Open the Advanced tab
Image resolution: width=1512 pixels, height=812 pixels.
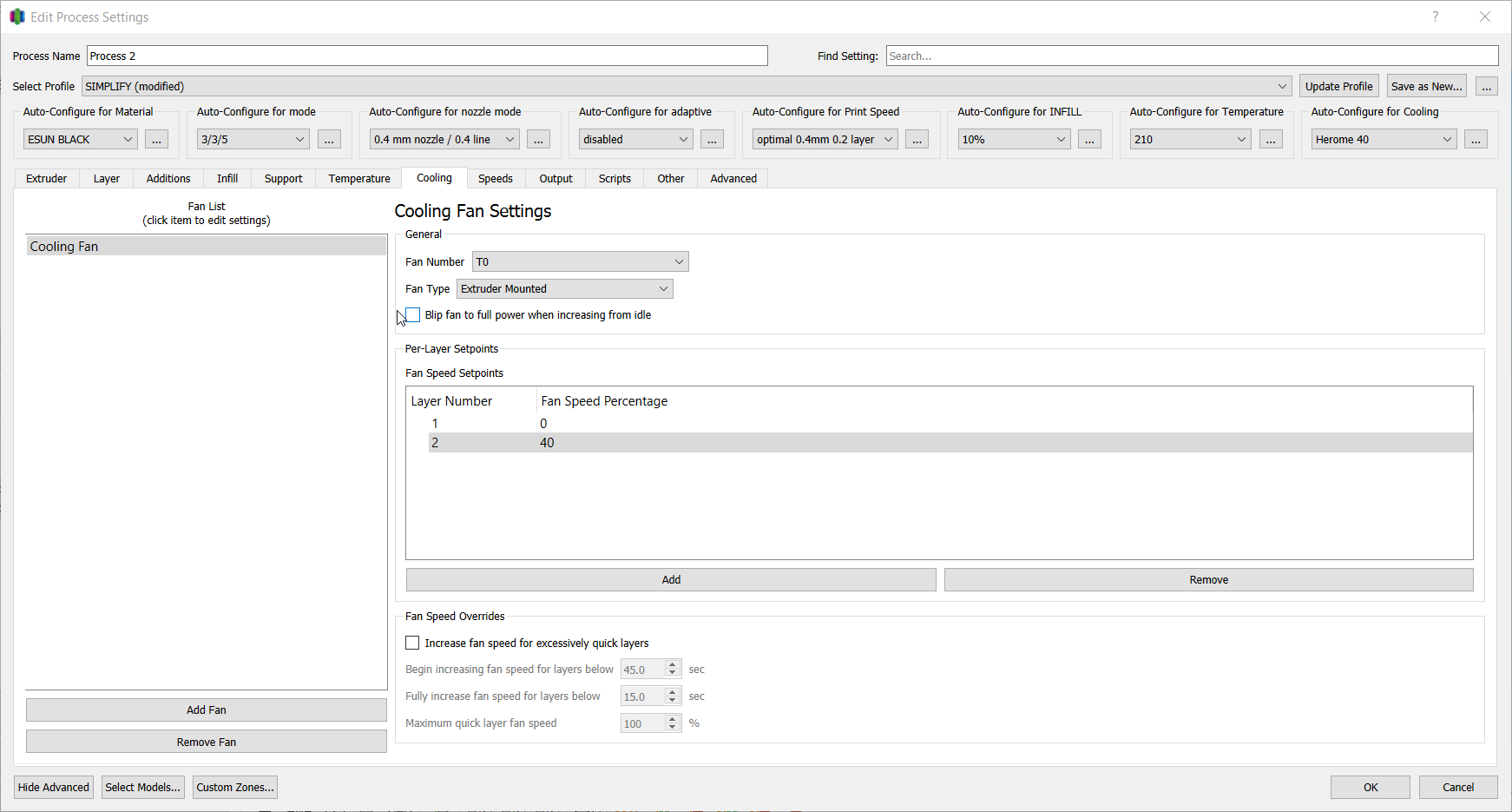click(733, 178)
